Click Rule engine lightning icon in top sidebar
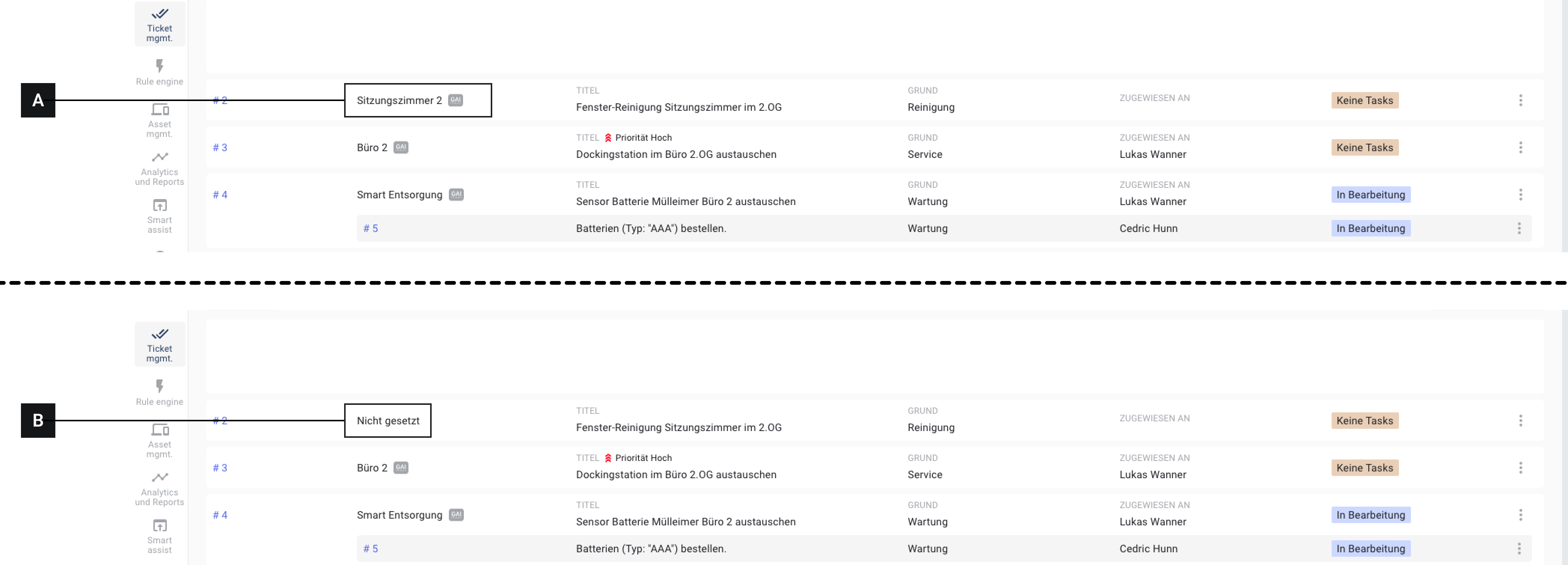This screenshot has height=565, width=1568. [159, 66]
